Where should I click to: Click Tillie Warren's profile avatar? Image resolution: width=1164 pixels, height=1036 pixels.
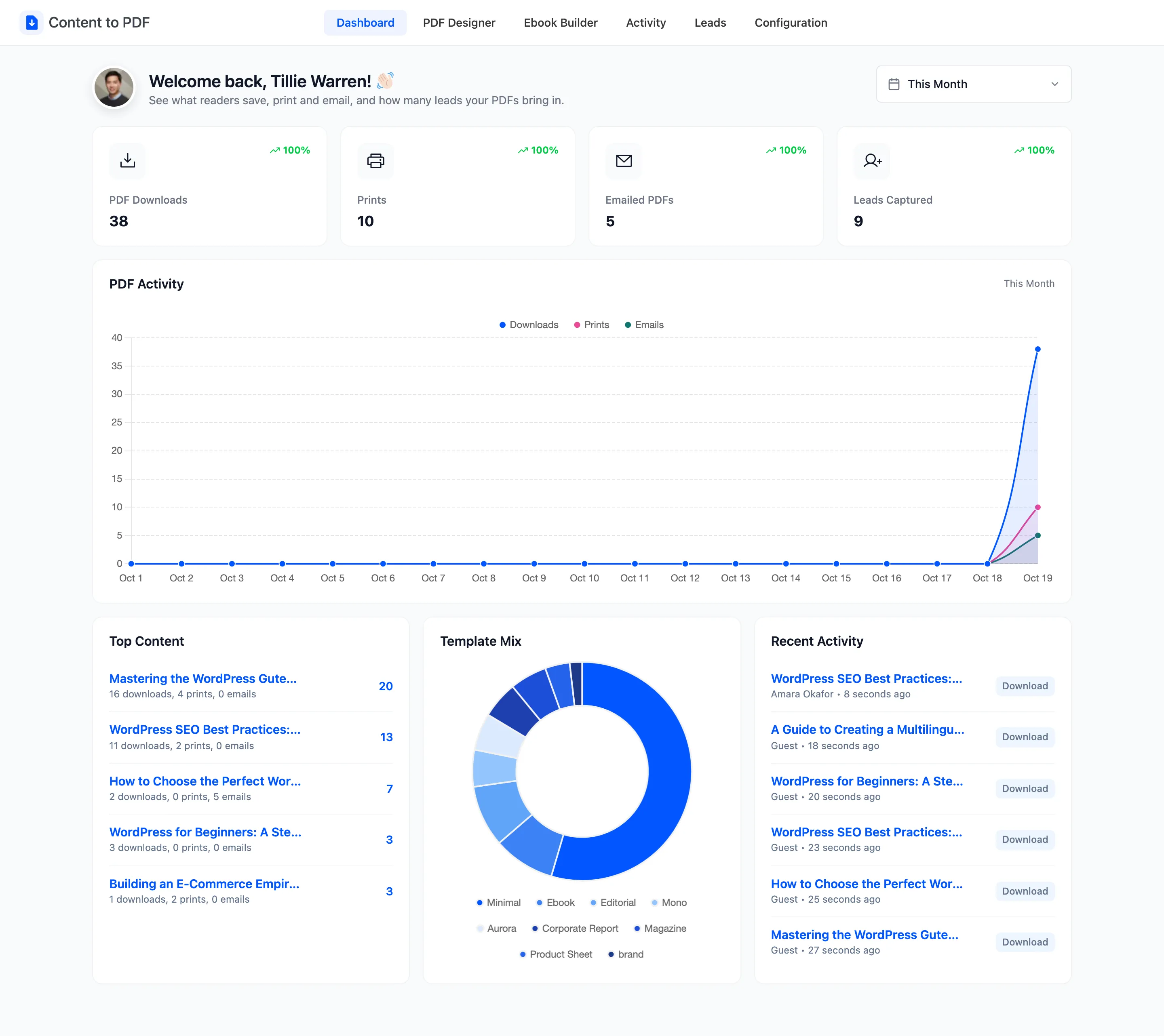point(114,87)
